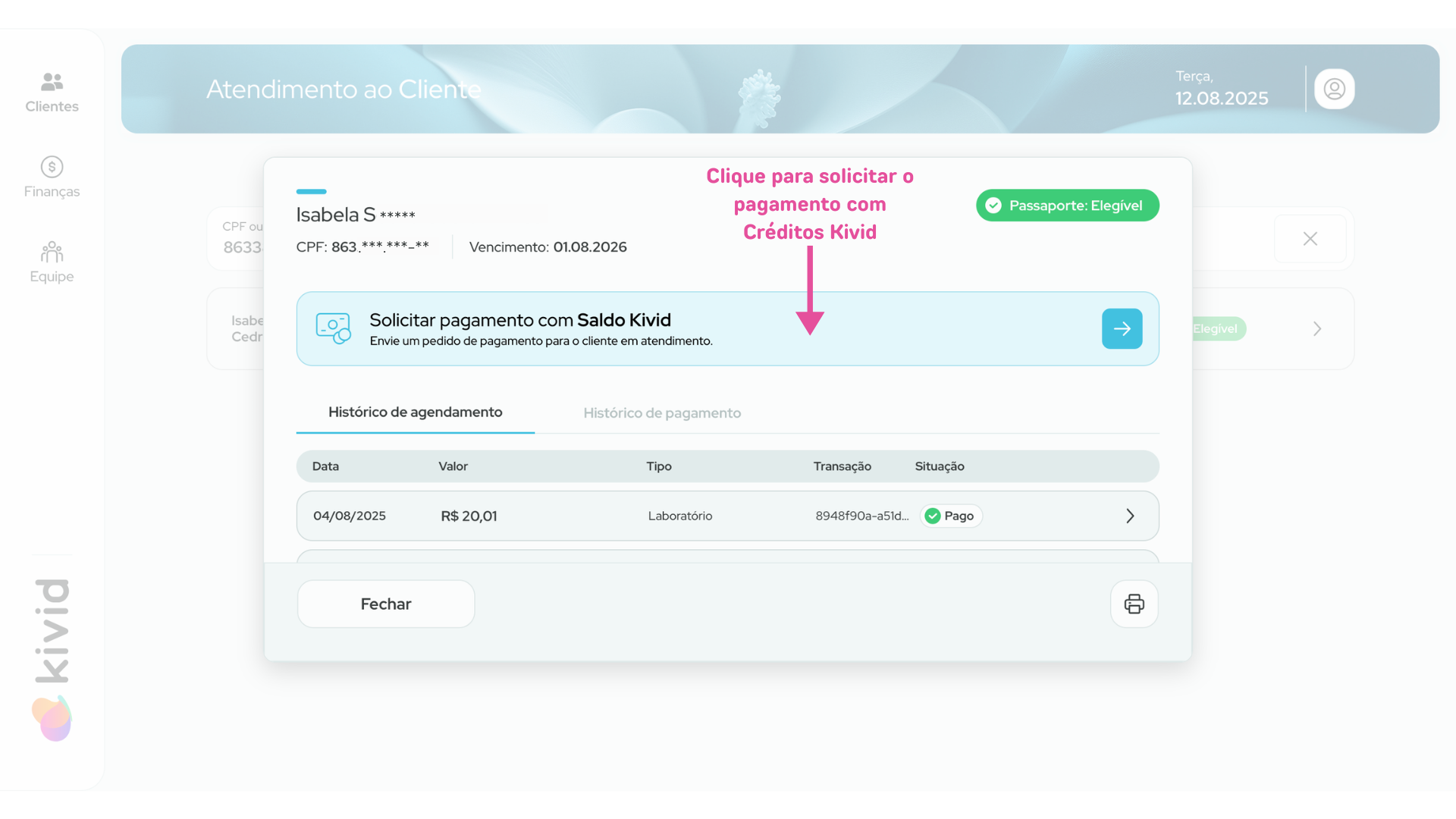The image size is (1456, 819).
Task: Click the user profile avatar icon
Action: tap(1334, 89)
